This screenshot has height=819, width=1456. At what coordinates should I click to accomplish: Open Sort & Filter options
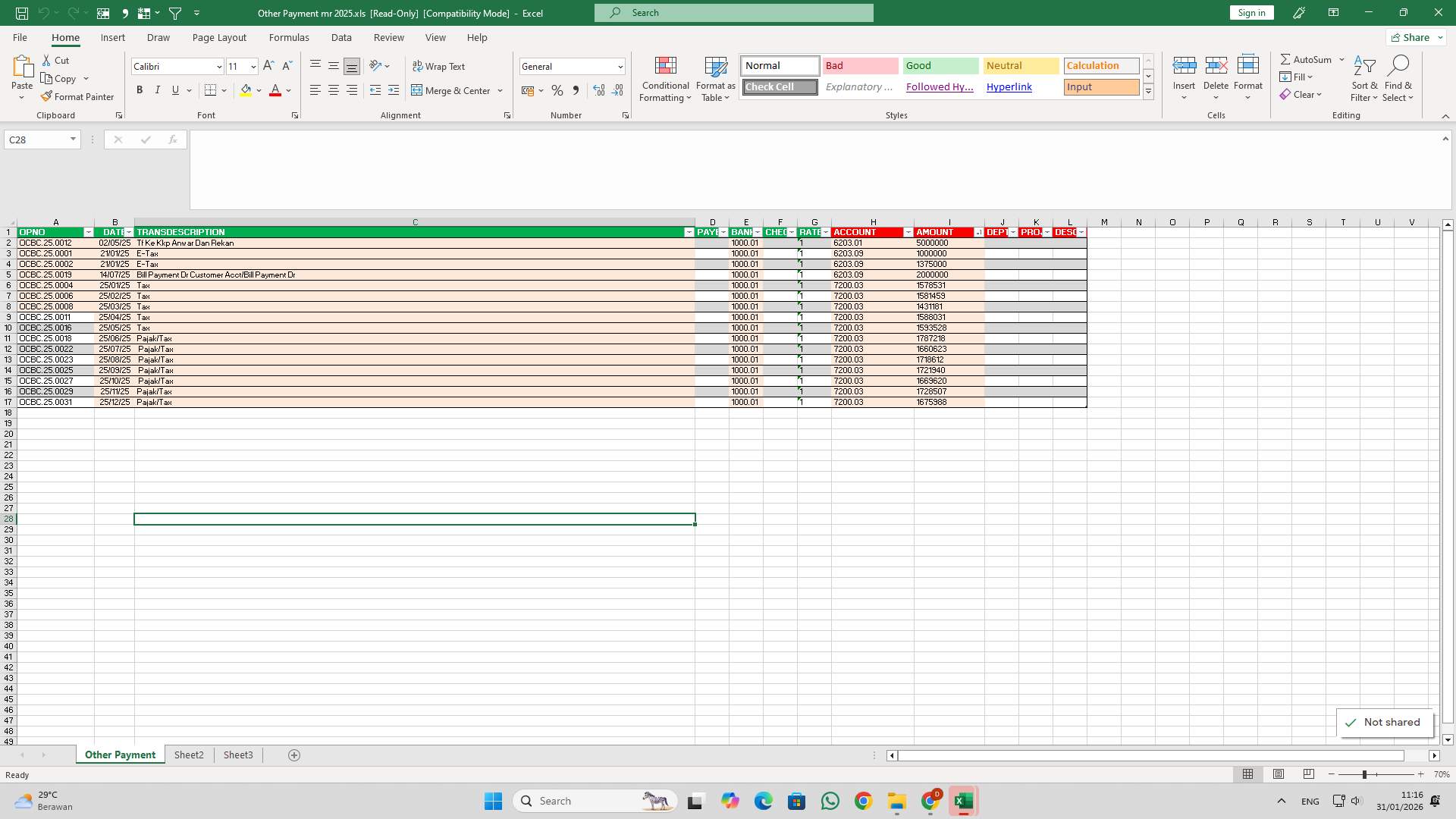[1363, 79]
